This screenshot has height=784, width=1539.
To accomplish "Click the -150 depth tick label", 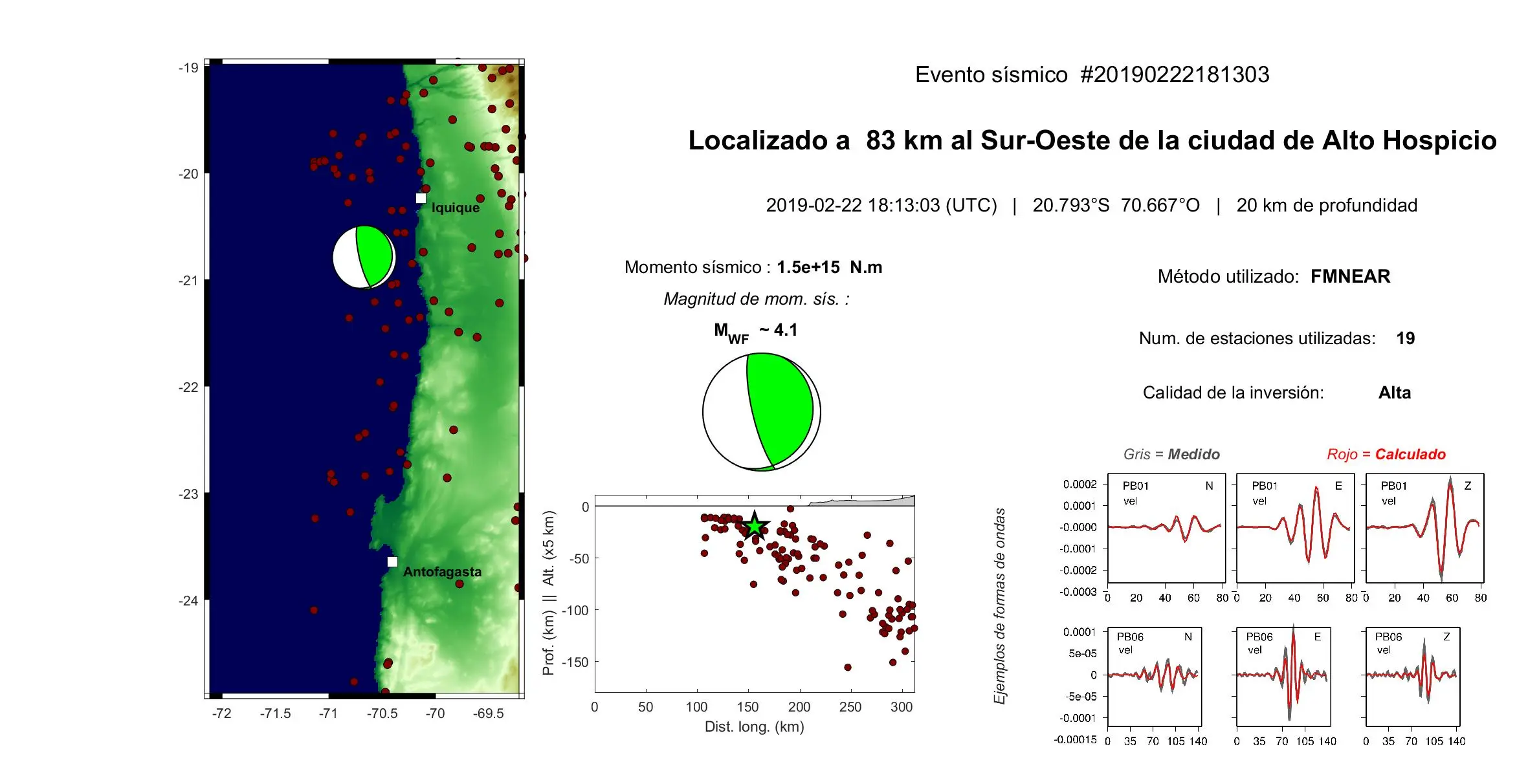I will pyautogui.click(x=575, y=662).
